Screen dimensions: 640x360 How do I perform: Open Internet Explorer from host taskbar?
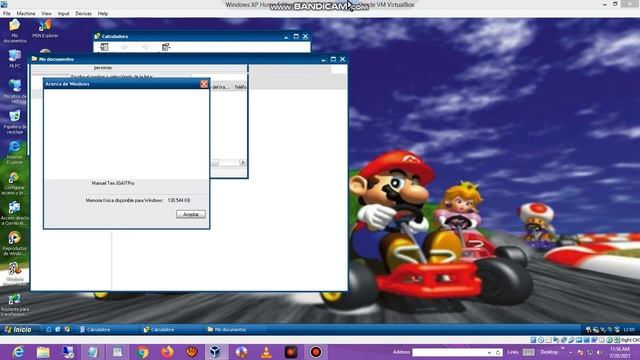point(18,352)
